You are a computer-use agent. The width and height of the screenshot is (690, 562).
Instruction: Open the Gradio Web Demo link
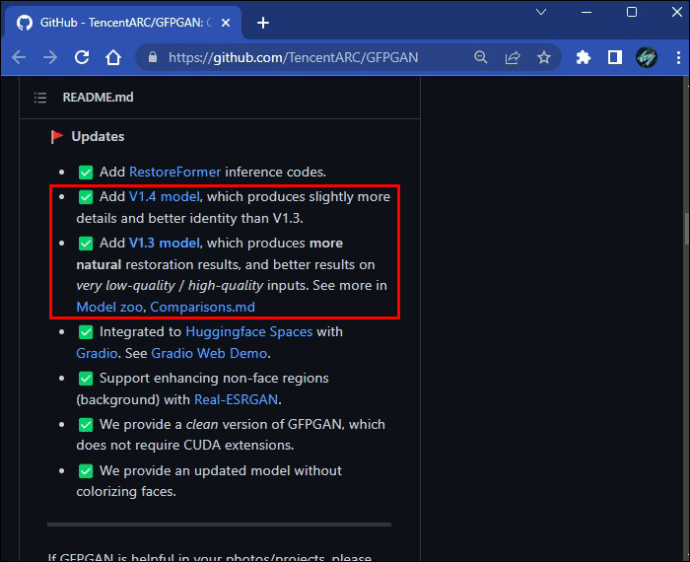point(209,353)
